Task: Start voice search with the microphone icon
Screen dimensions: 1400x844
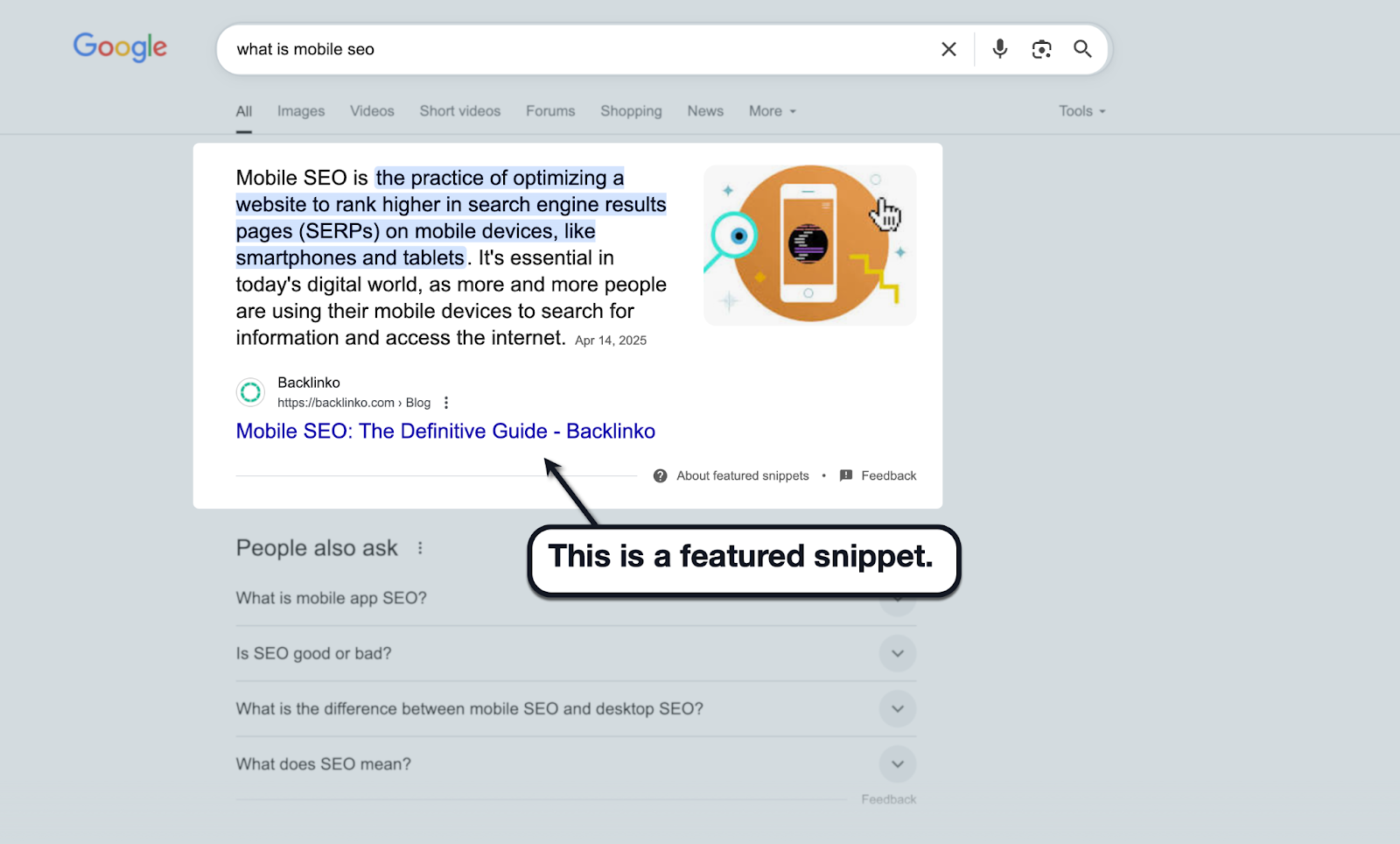Action: (x=999, y=49)
